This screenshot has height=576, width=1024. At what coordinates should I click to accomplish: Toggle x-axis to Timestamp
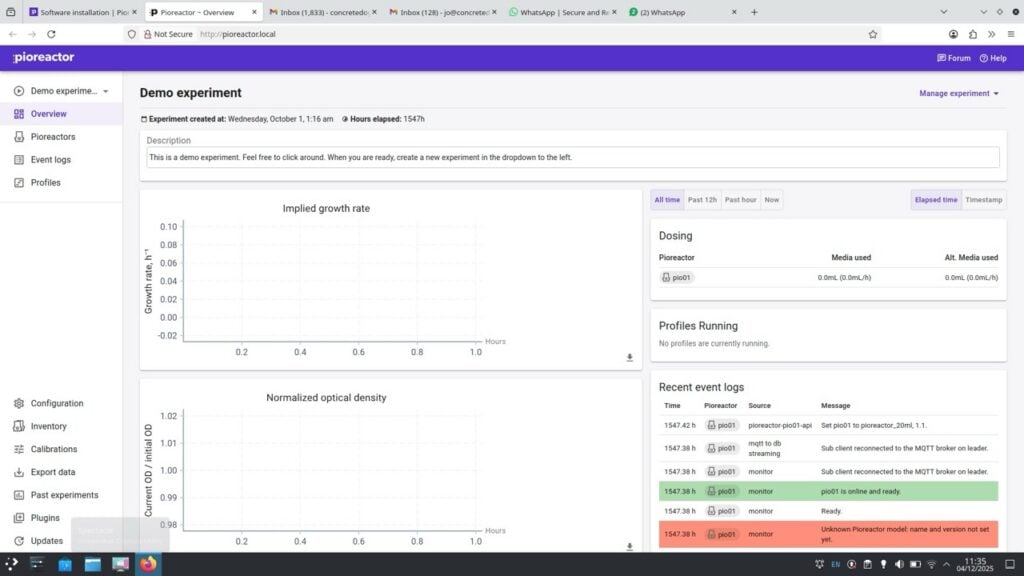coord(983,200)
